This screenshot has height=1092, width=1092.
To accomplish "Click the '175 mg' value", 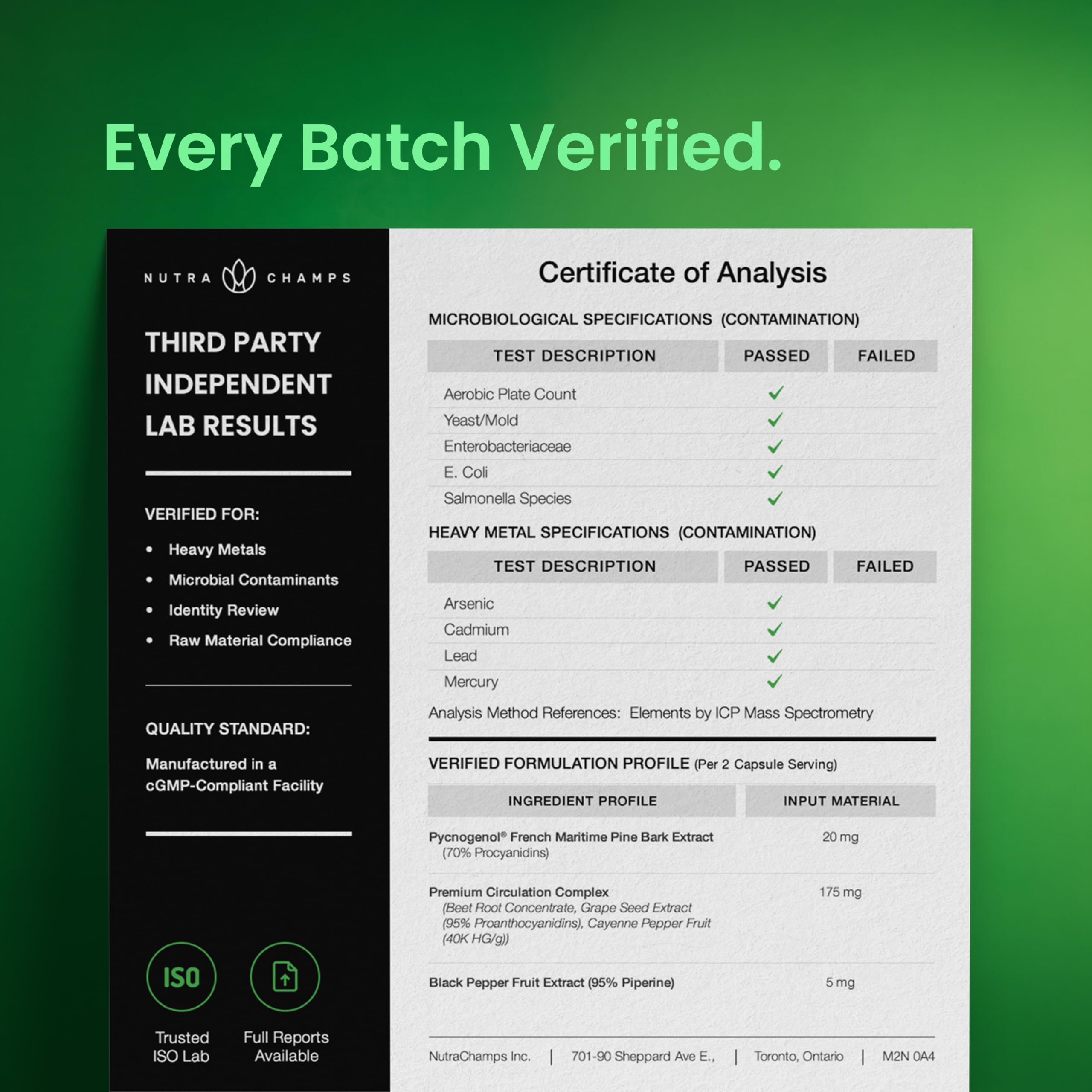I will (840, 892).
